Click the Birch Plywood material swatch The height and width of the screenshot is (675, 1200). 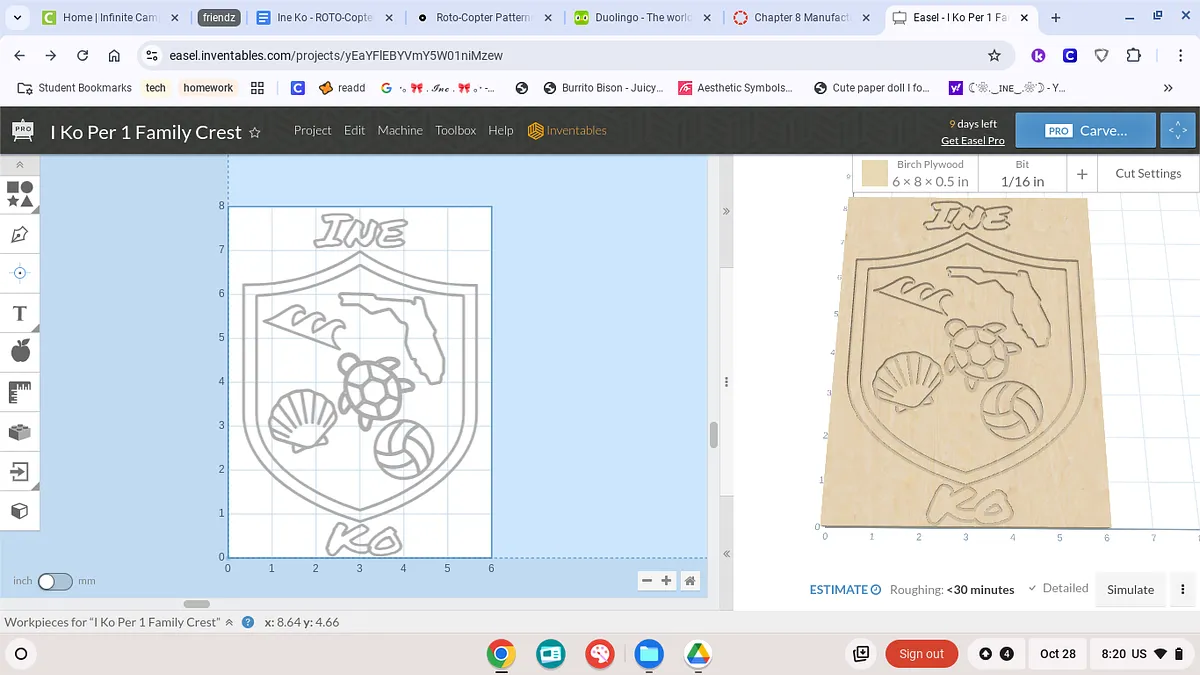(875, 173)
